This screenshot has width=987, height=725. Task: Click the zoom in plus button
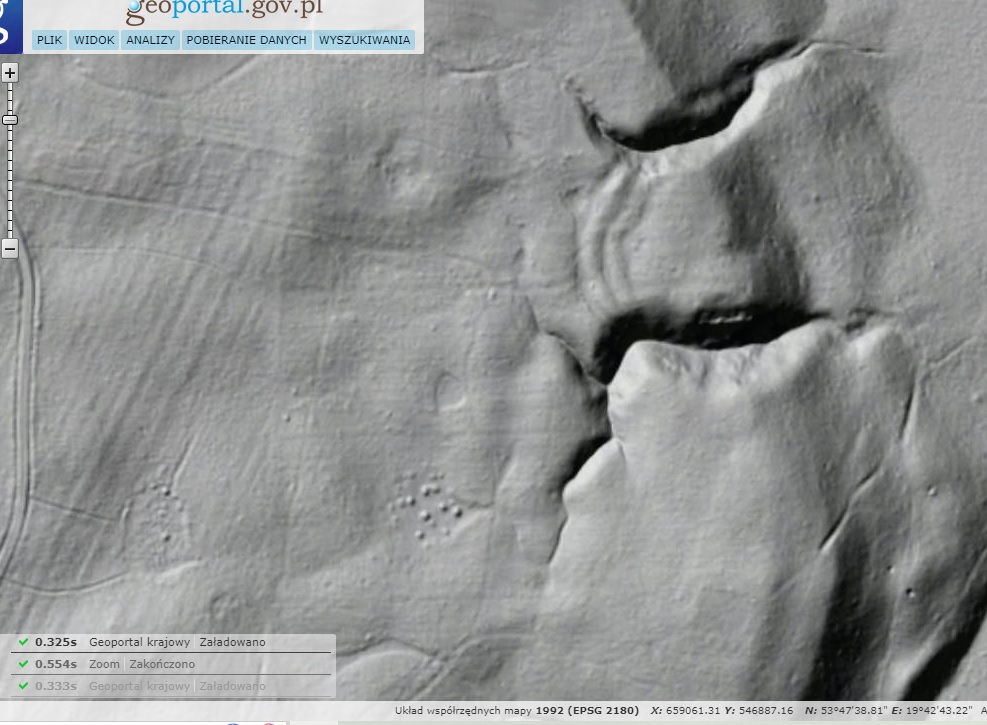(10, 73)
